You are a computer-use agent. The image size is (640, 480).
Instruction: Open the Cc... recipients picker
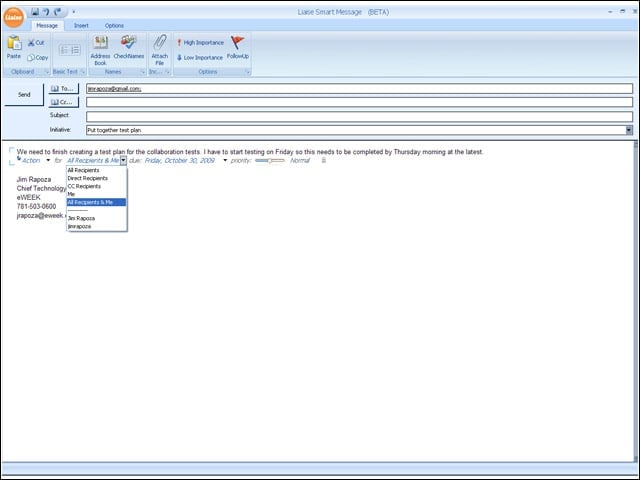click(64, 102)
